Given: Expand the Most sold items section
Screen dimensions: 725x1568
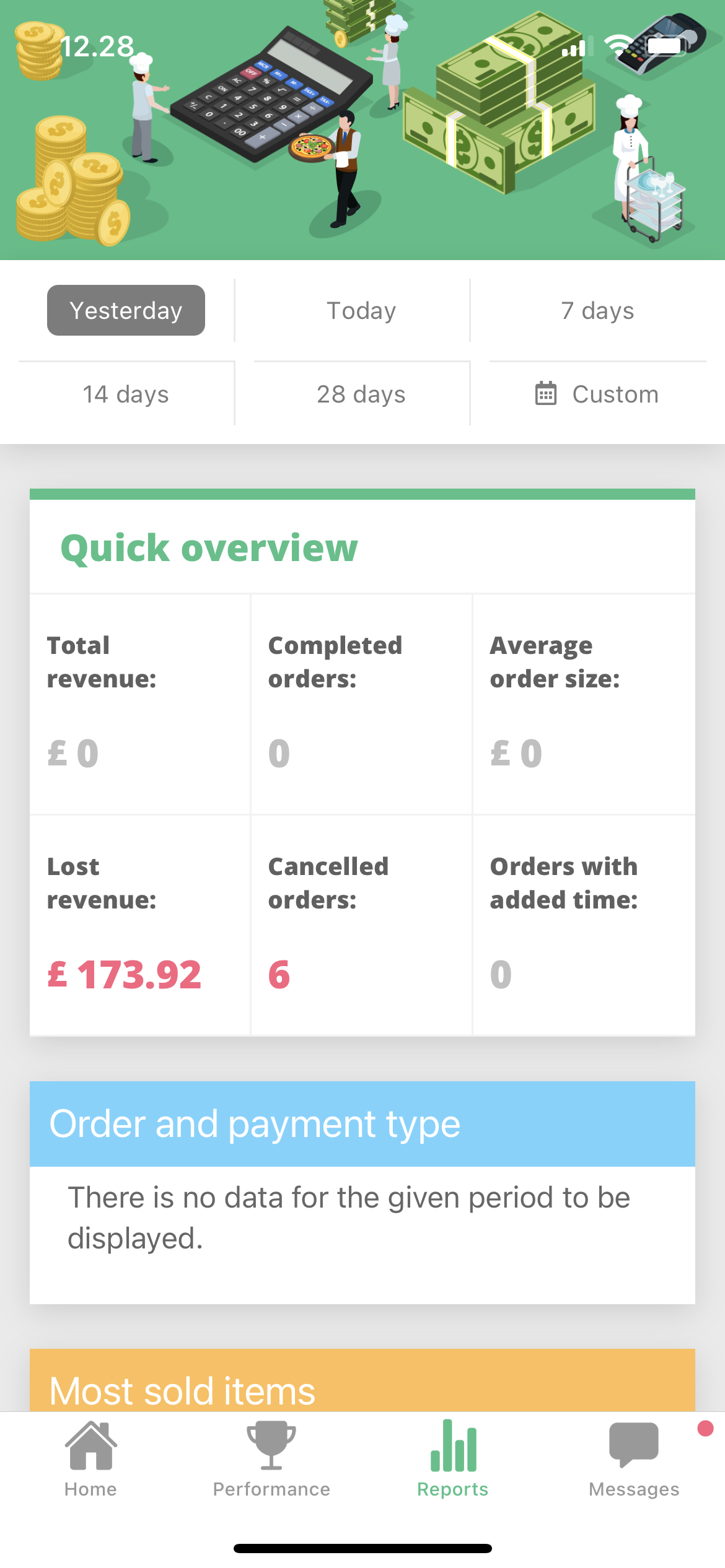Looking at the screenshot, I should coord(362,1386).
